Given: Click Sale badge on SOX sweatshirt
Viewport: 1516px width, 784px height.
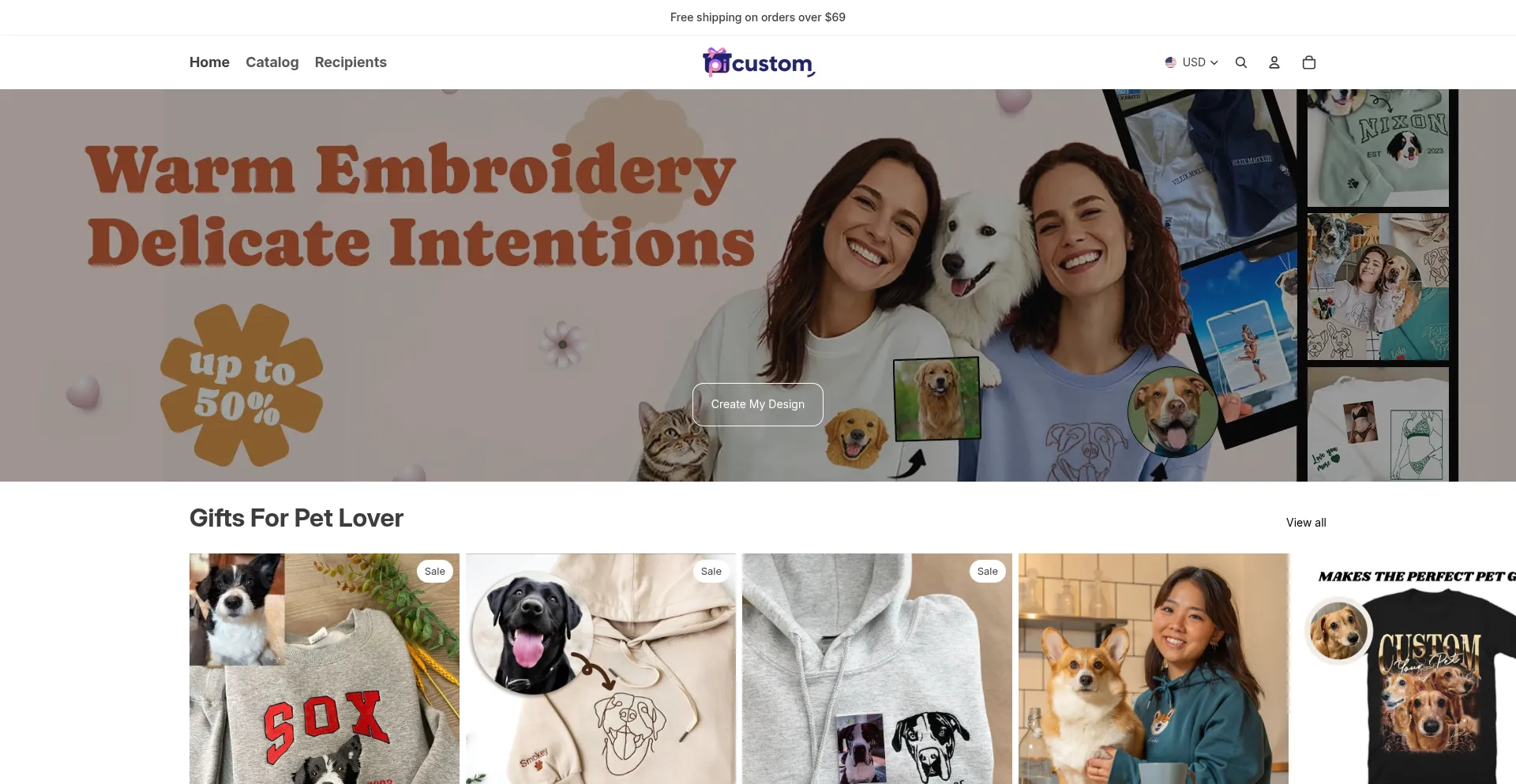Looking at the screenshot, I should [435, 572].
